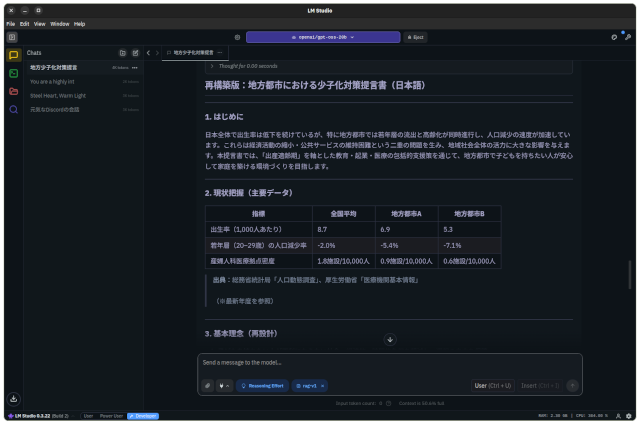The width and height of the screenshot is (640, 425).
Task: Open the 元気なDiscordの会話 chat
Action: click(84, 109)
